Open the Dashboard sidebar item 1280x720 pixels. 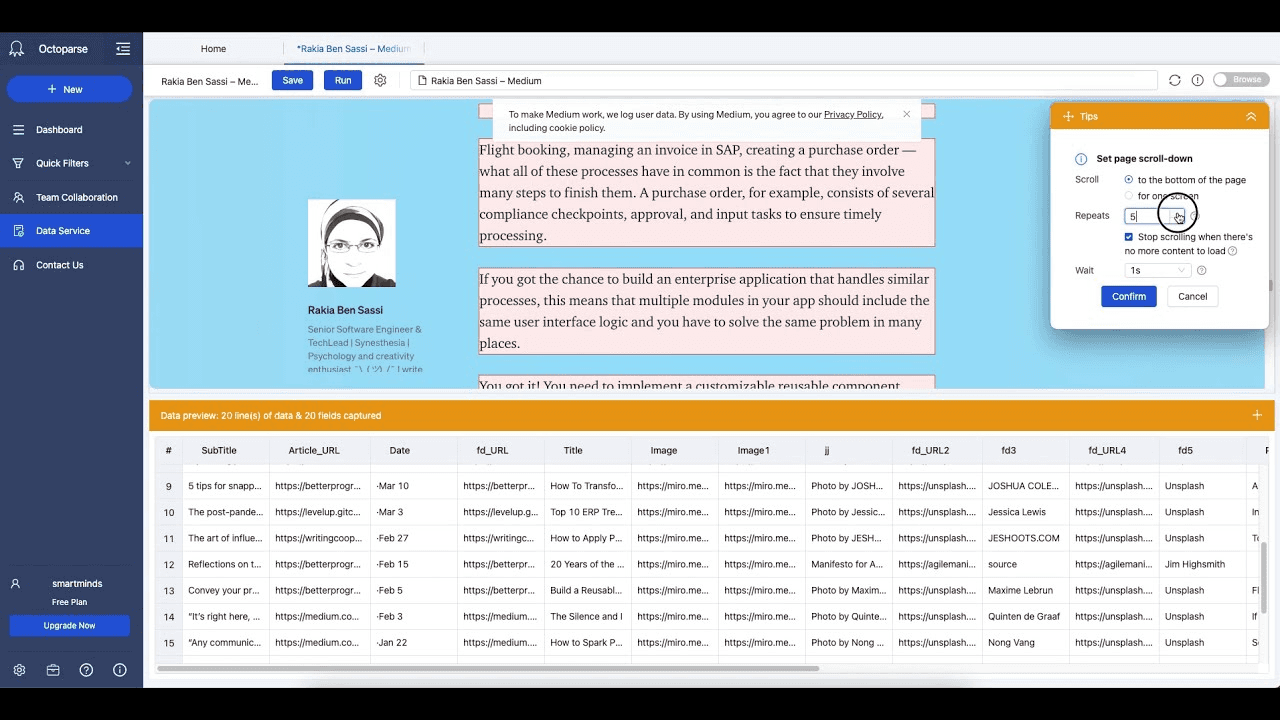71,130
